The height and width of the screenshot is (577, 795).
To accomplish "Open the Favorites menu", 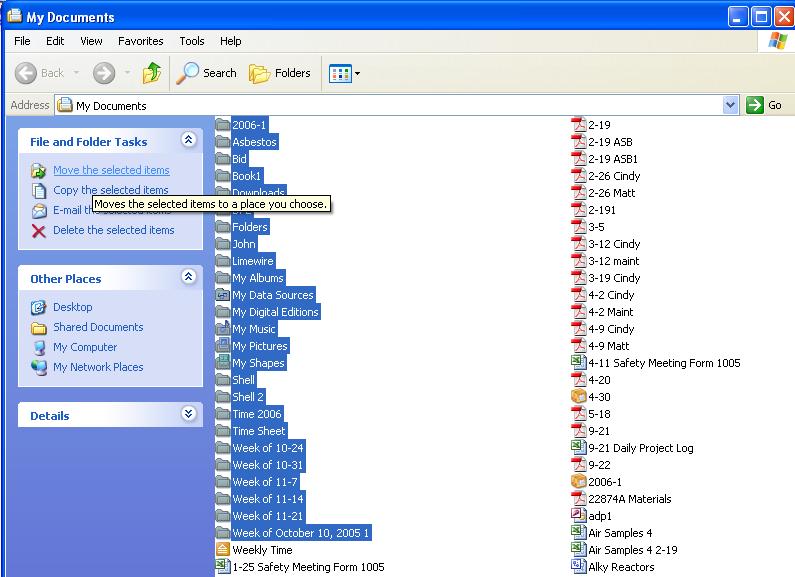I will click(140, 41).
